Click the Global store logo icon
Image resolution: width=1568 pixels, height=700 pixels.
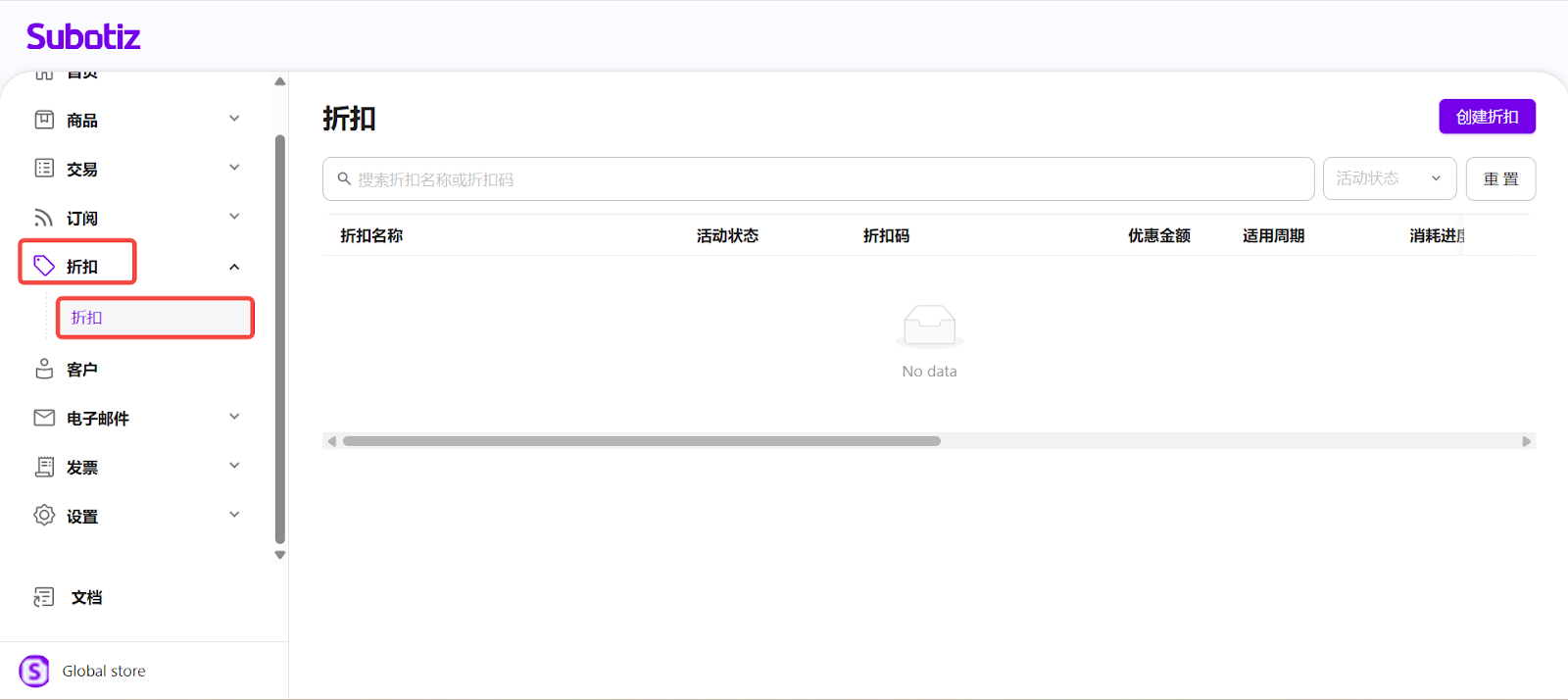tap(34, 672)
